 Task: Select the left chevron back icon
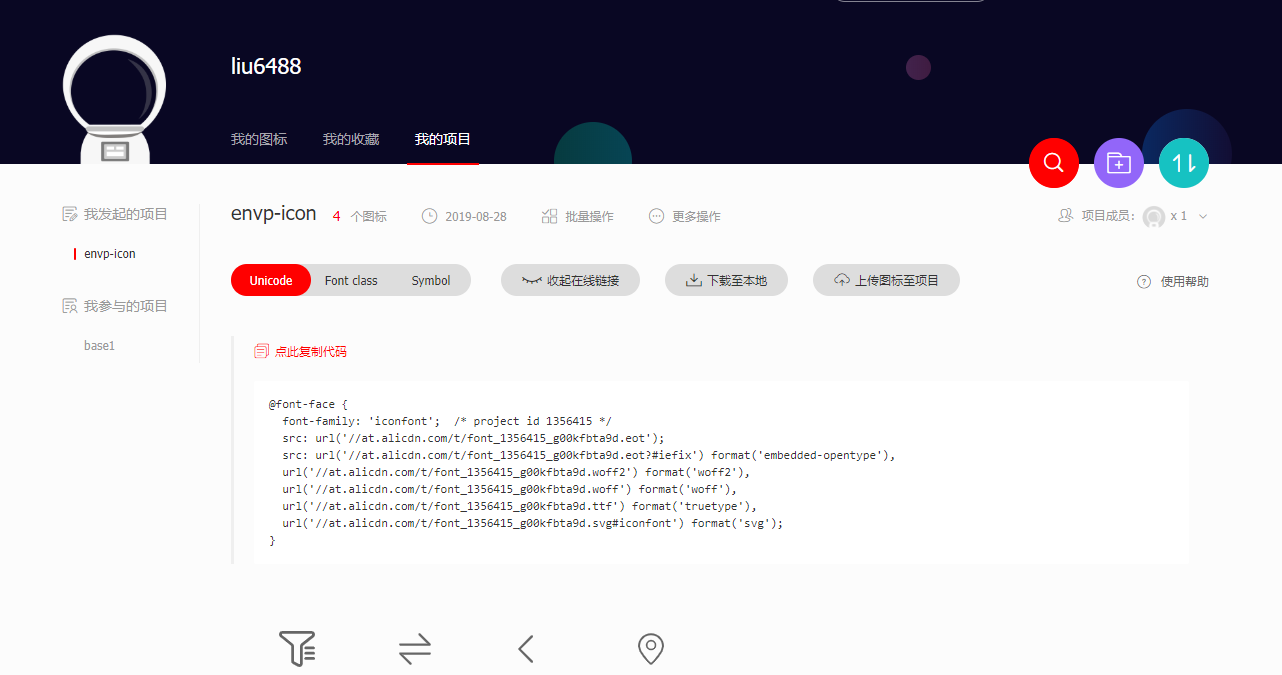click(x=526, y=649)
